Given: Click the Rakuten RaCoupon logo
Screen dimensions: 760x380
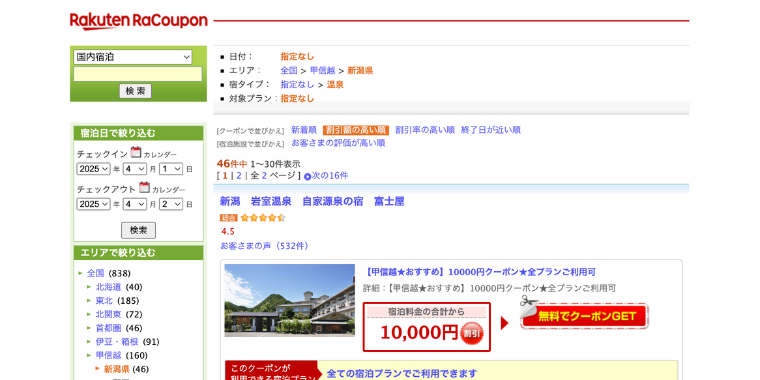Looking at the screenshot, I should [139, 21].
